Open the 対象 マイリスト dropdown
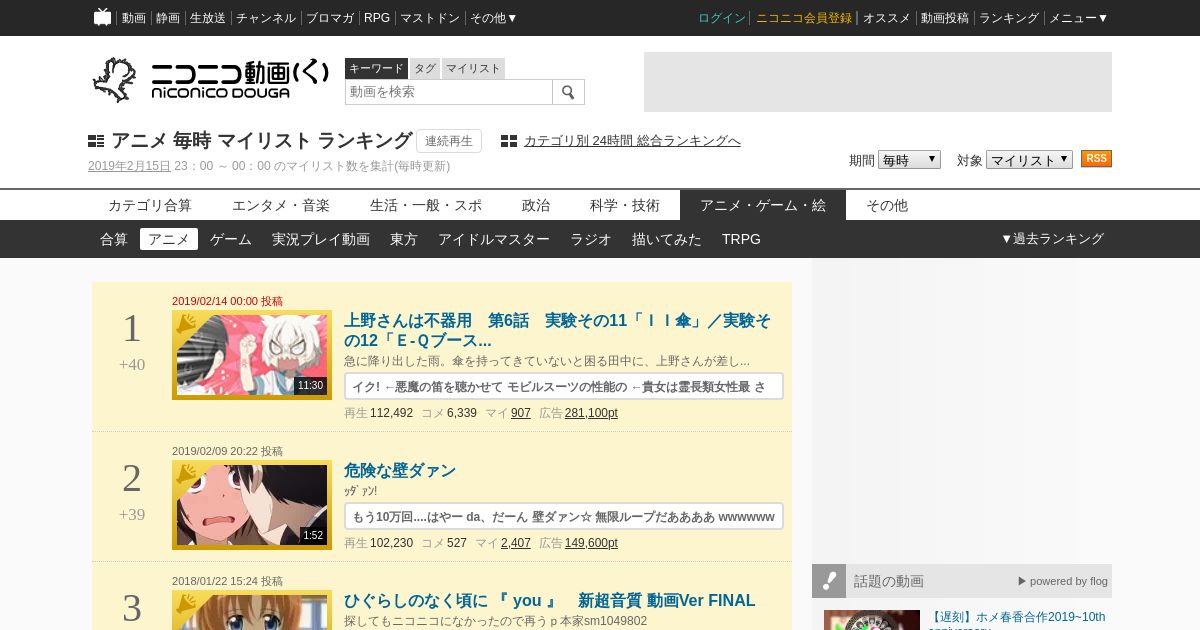The width and height of the screenshot is (1200, 630). tap(1029, 160)
